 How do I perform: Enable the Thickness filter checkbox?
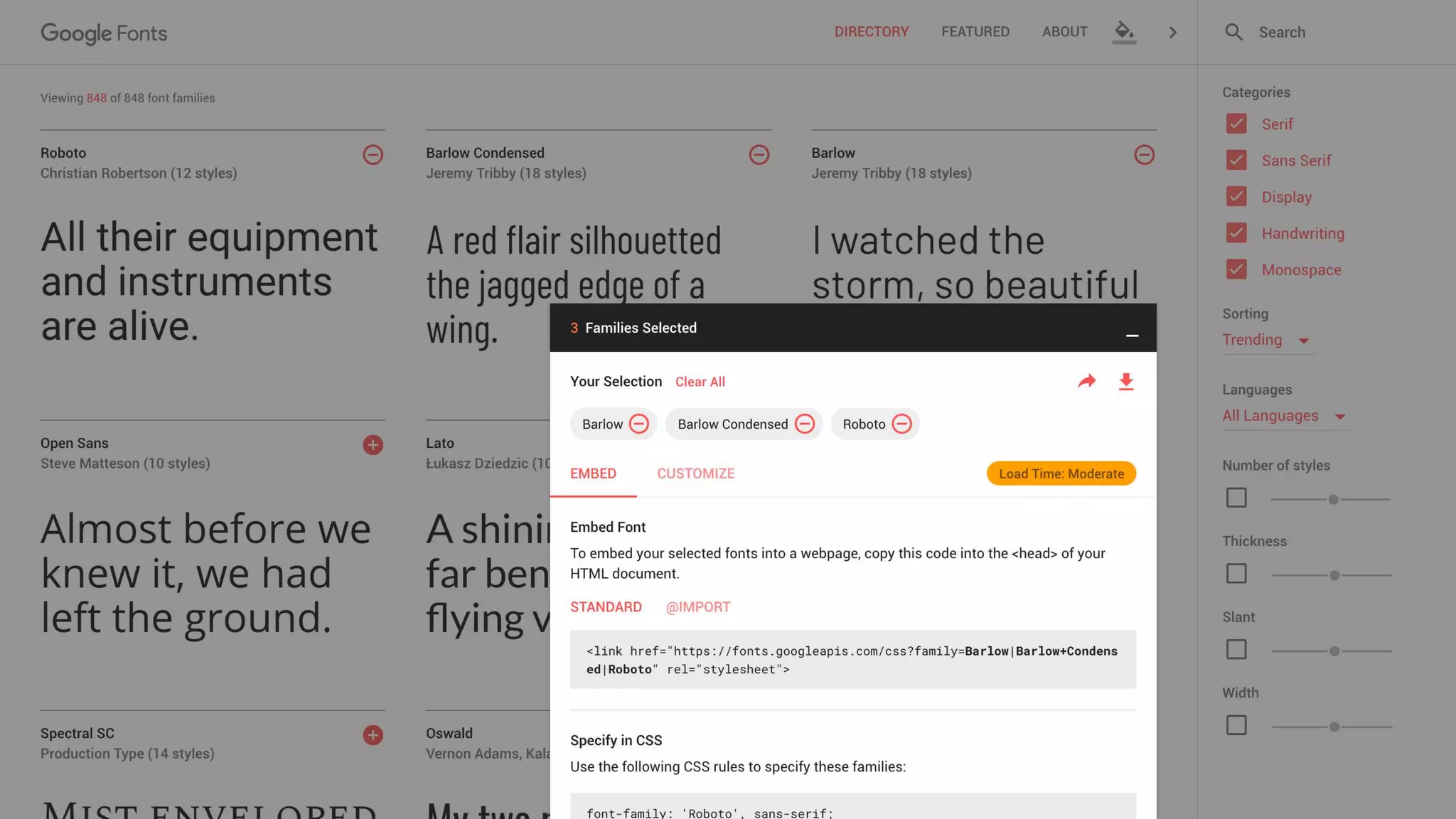[1236, 574]
